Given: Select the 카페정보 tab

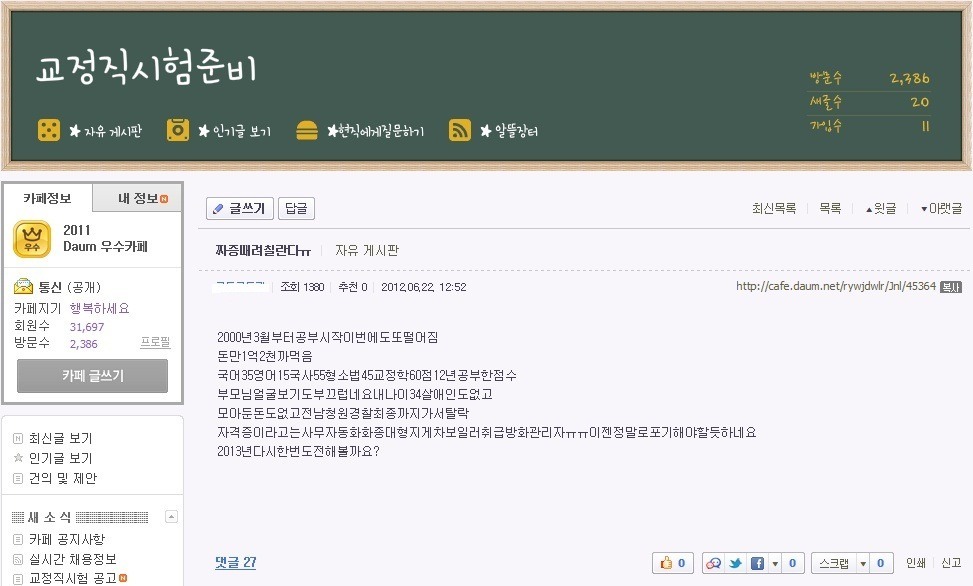Looking at the screenshot, I should (48, 196).
